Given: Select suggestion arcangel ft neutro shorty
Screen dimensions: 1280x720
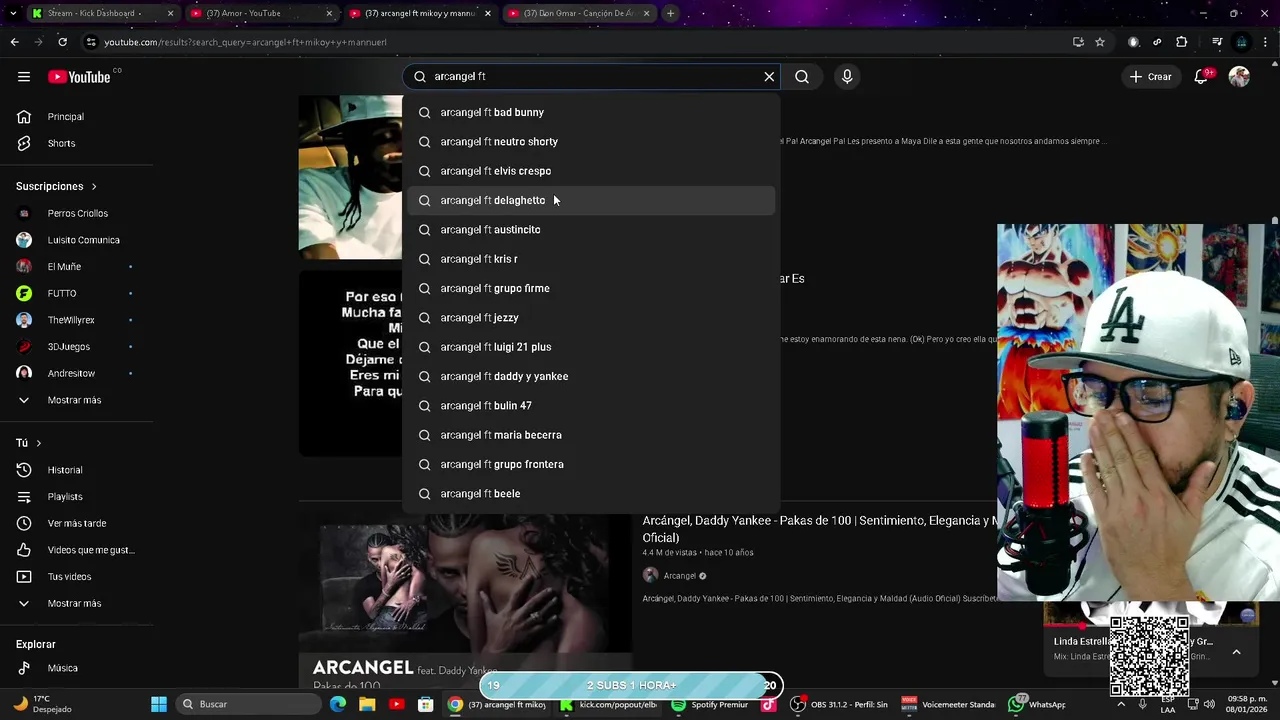Looking at the screenshot, I should pyautogui.click(x=591, y=142).
